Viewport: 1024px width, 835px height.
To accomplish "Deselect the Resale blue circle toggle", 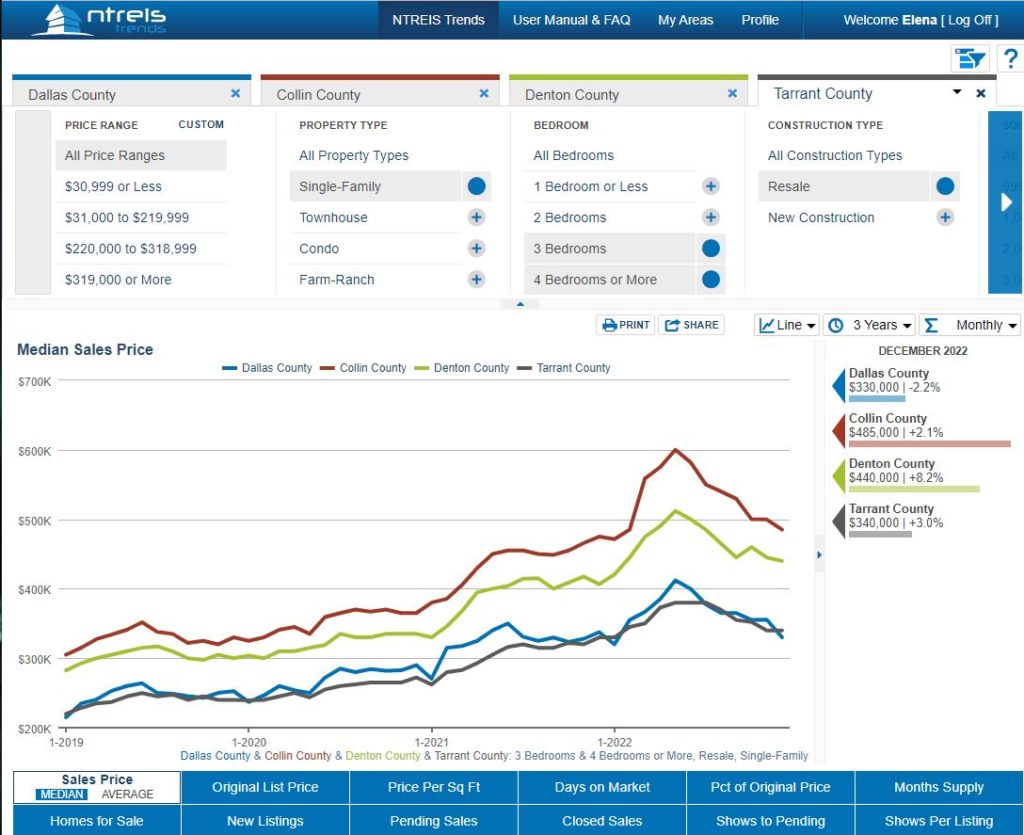I will coord(945,186).
